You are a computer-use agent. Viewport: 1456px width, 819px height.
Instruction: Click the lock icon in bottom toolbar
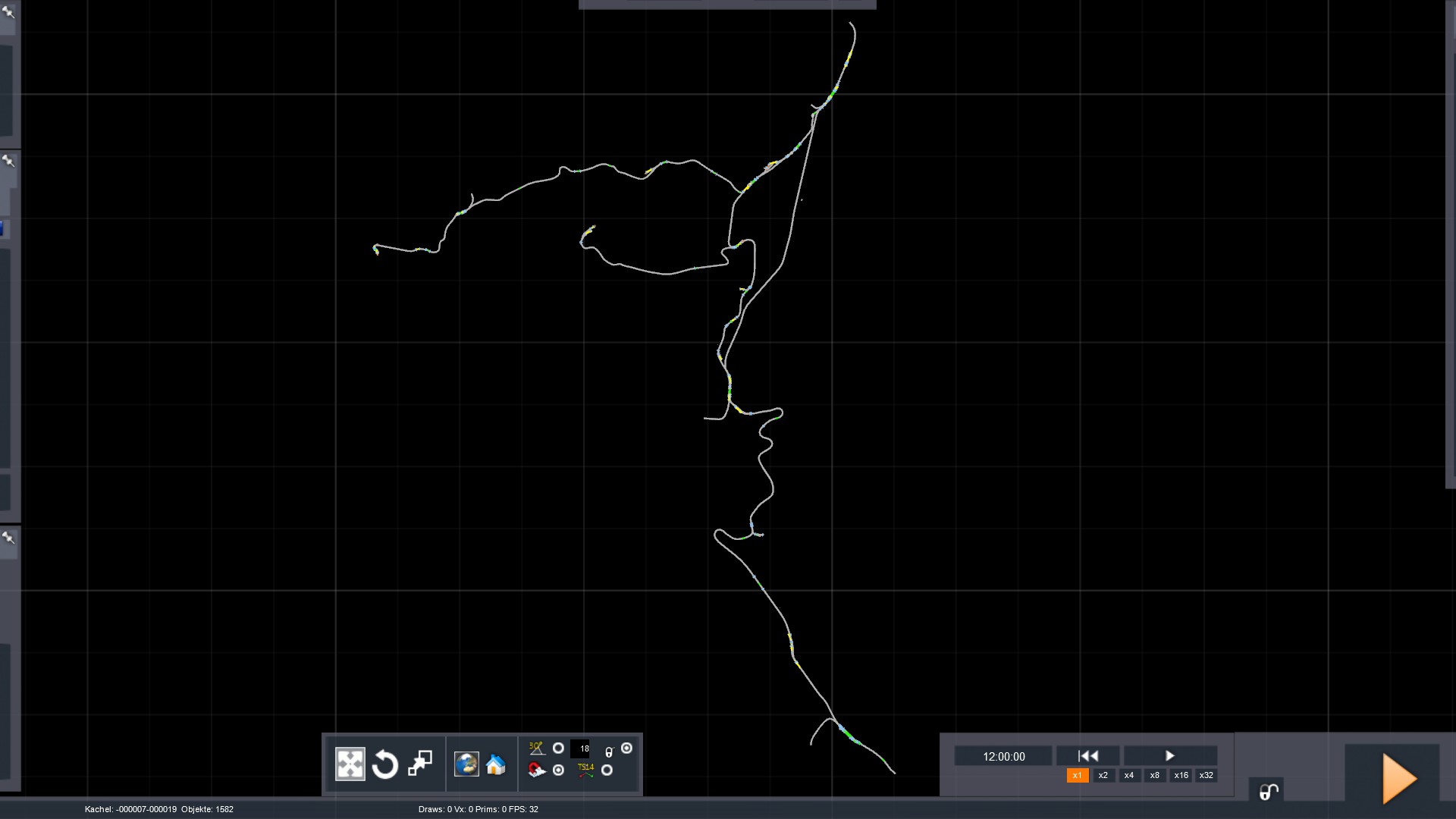click(608, 752)
